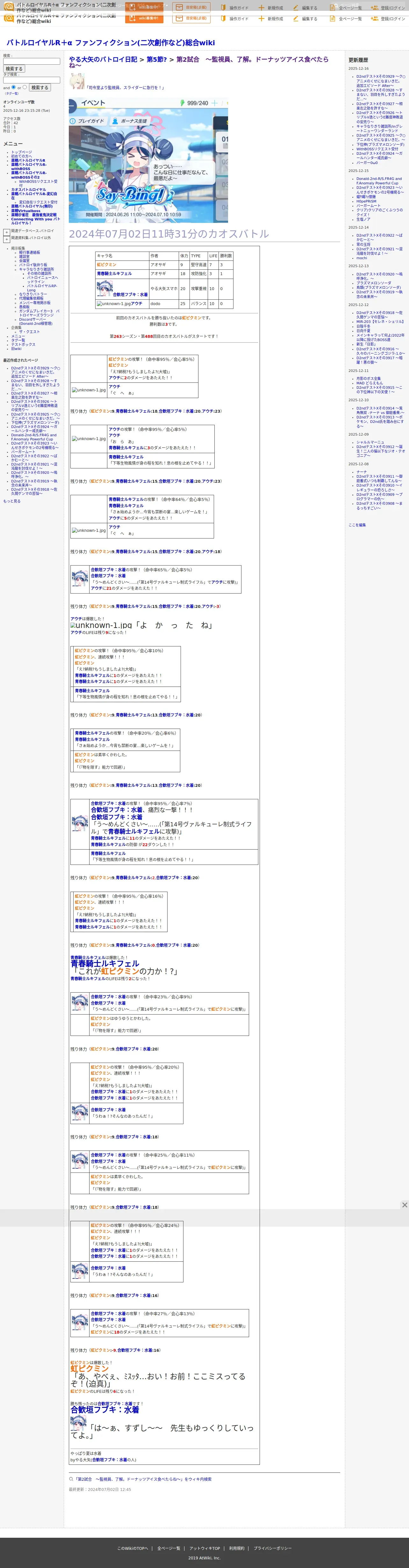Open カオスバトルロイヤル menu link
The height and width of the screenshot is (1568, 409).
click(28, 189)
